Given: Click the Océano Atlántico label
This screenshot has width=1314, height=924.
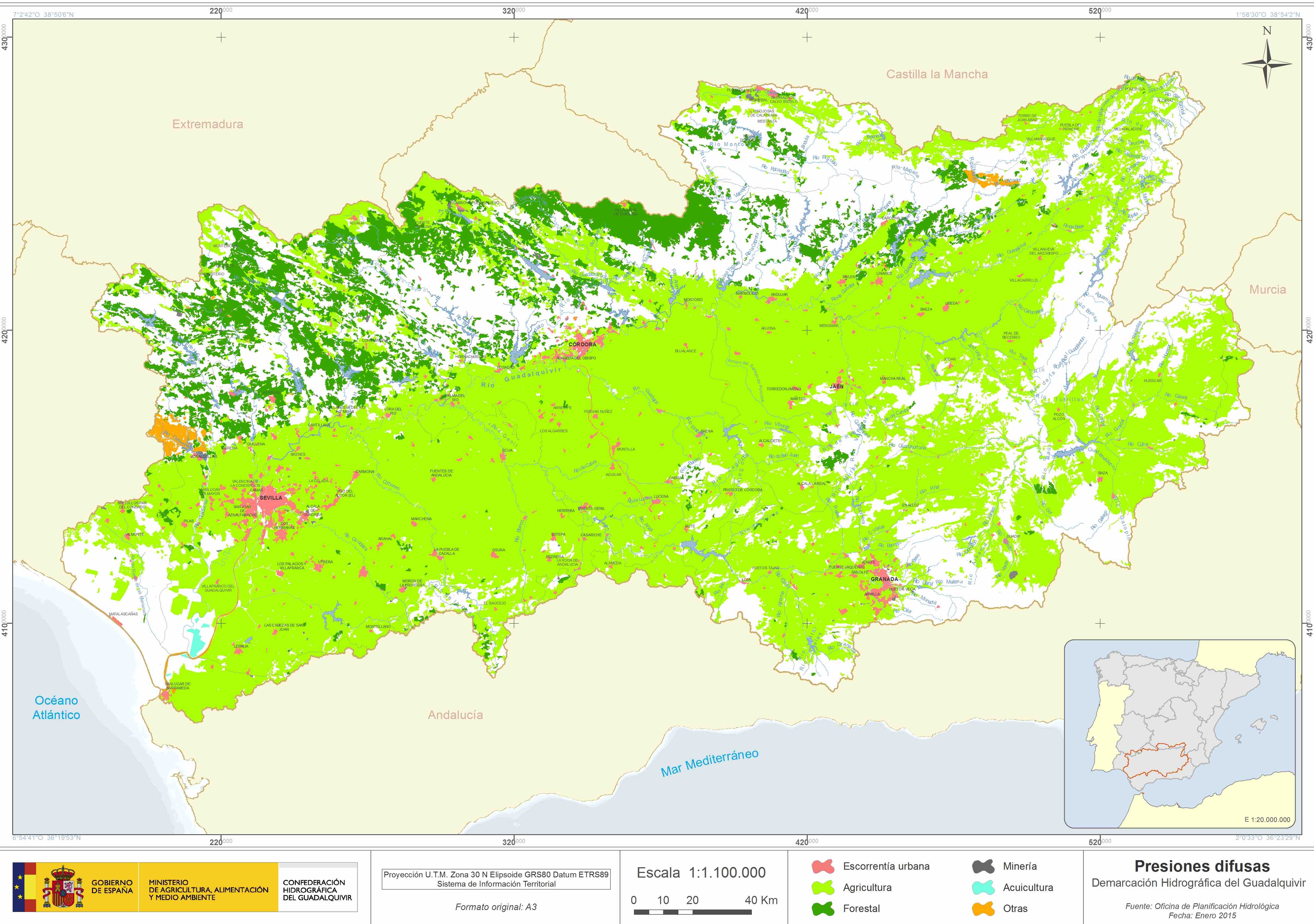Looking at the screenshot, I should pyautogui.click(x=56, y=707).
